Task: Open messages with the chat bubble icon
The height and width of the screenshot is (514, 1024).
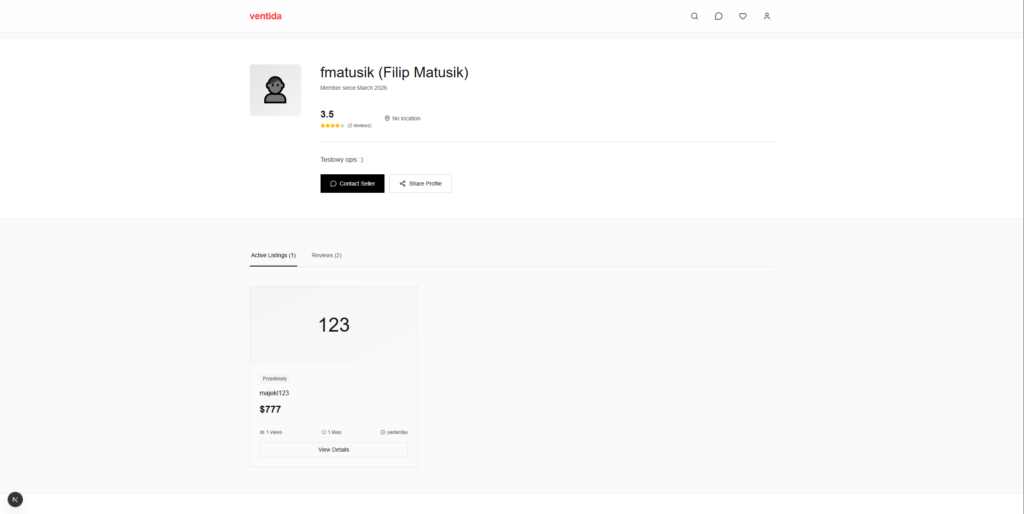Action: pos(718,16)
